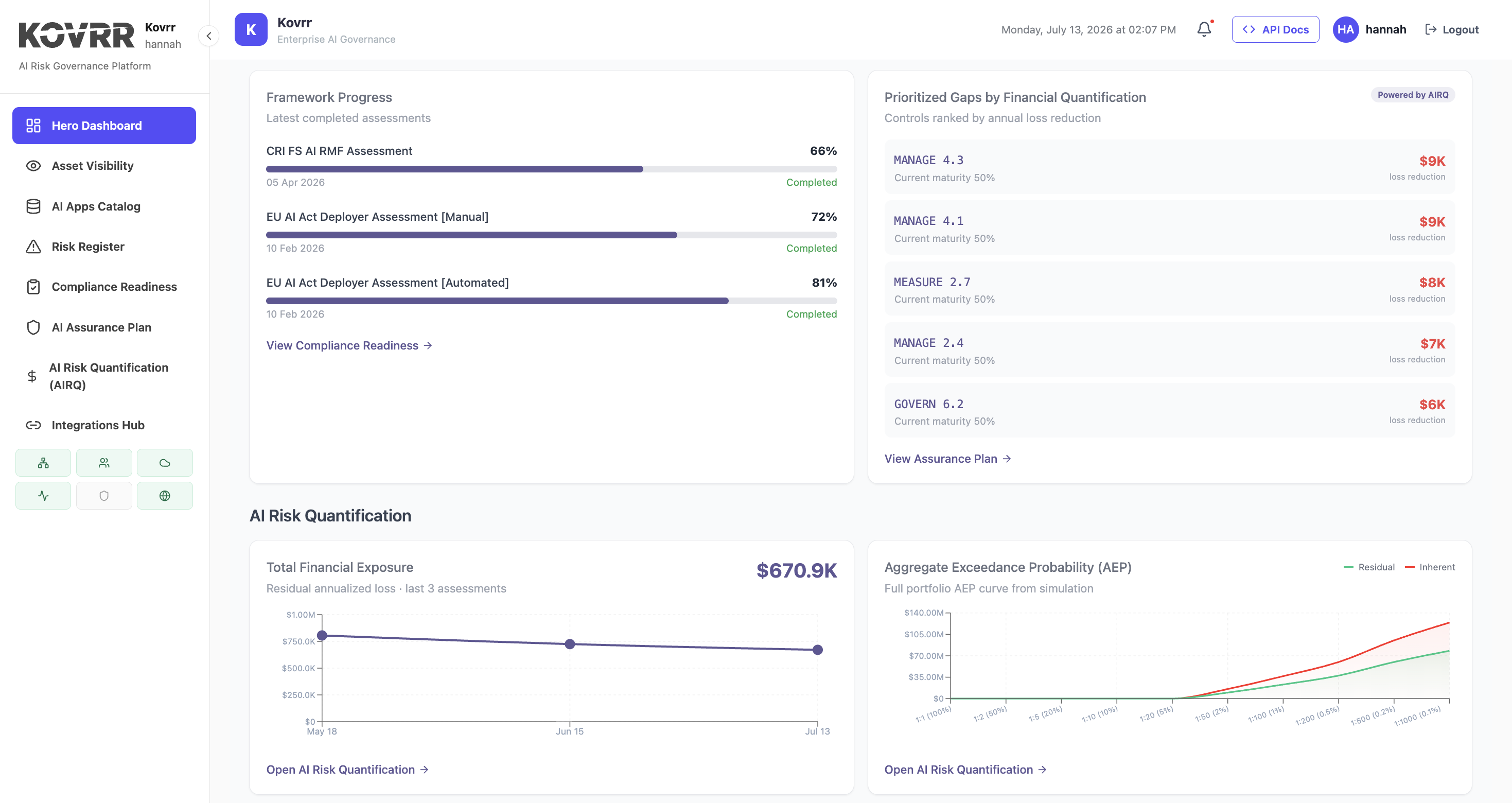This screenshot has width=1512, height=803.
Task: Go to Hero Dashboard
Action: pyautogui.click(x=104, y=126)
